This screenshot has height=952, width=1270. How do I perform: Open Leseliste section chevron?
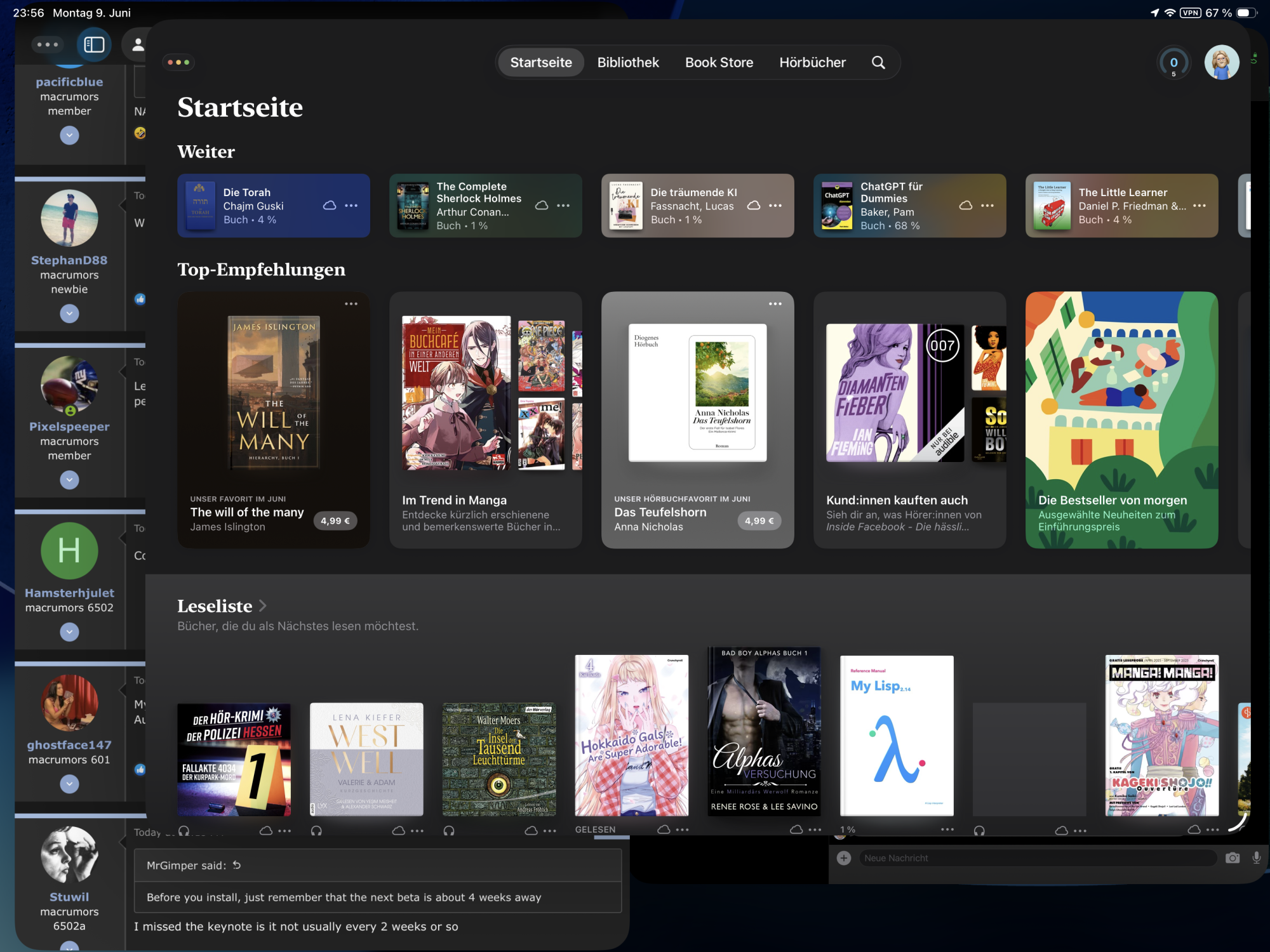[263, 606]
